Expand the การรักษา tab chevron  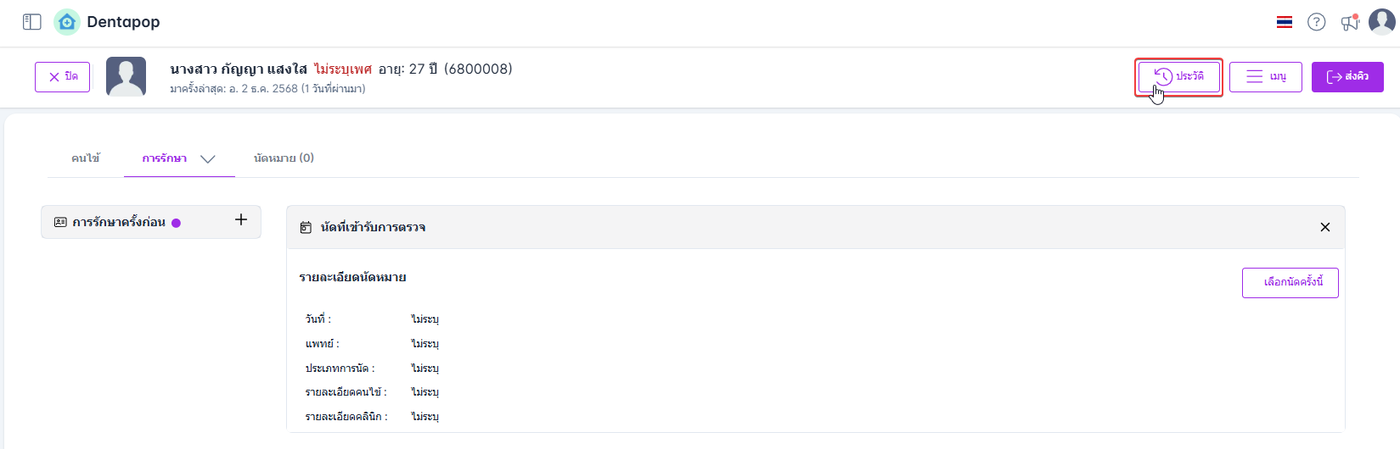[208, 159]
